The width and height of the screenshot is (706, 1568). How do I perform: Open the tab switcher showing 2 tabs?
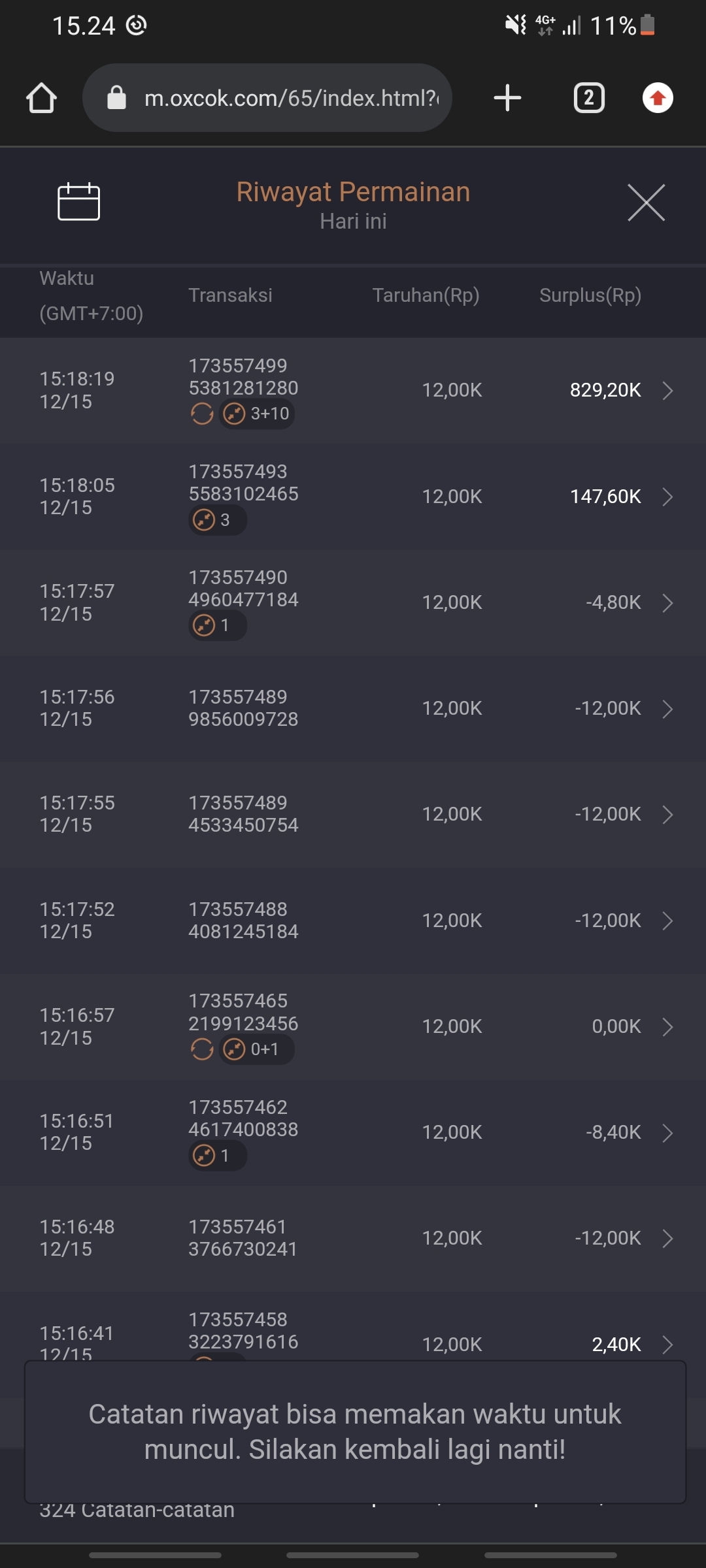(x=588, y=98)
